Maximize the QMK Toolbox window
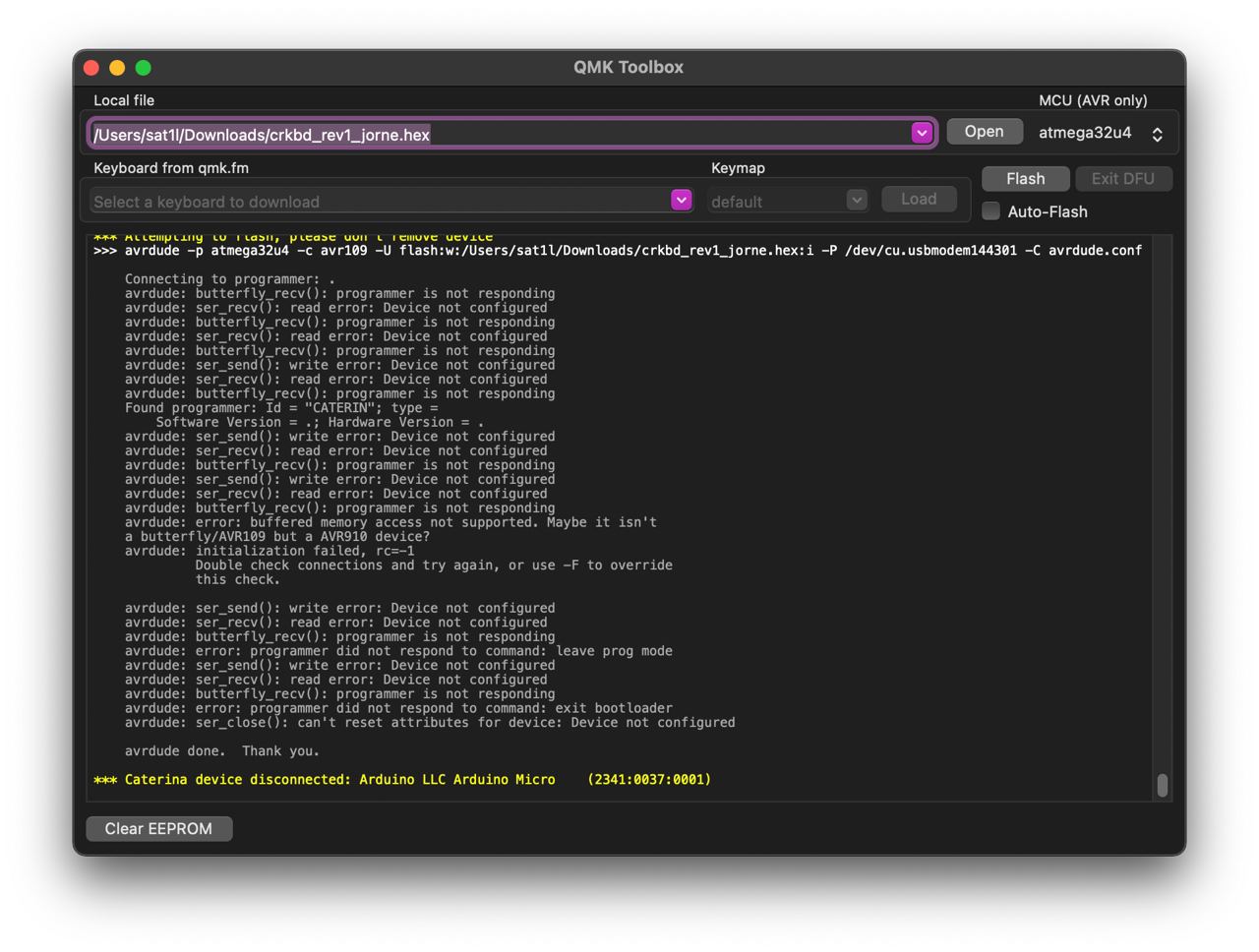The image size is (1259, 952). coord(144,68)
